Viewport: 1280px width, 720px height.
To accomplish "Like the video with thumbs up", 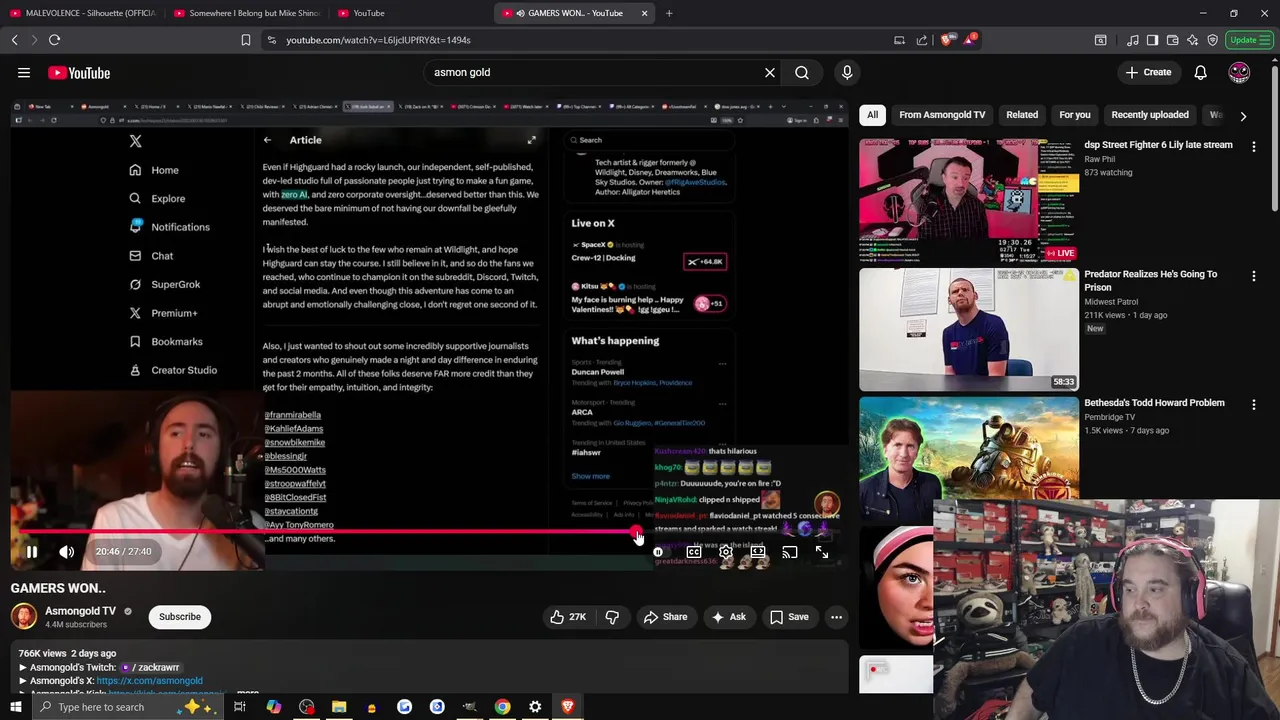I will point(567,617).
